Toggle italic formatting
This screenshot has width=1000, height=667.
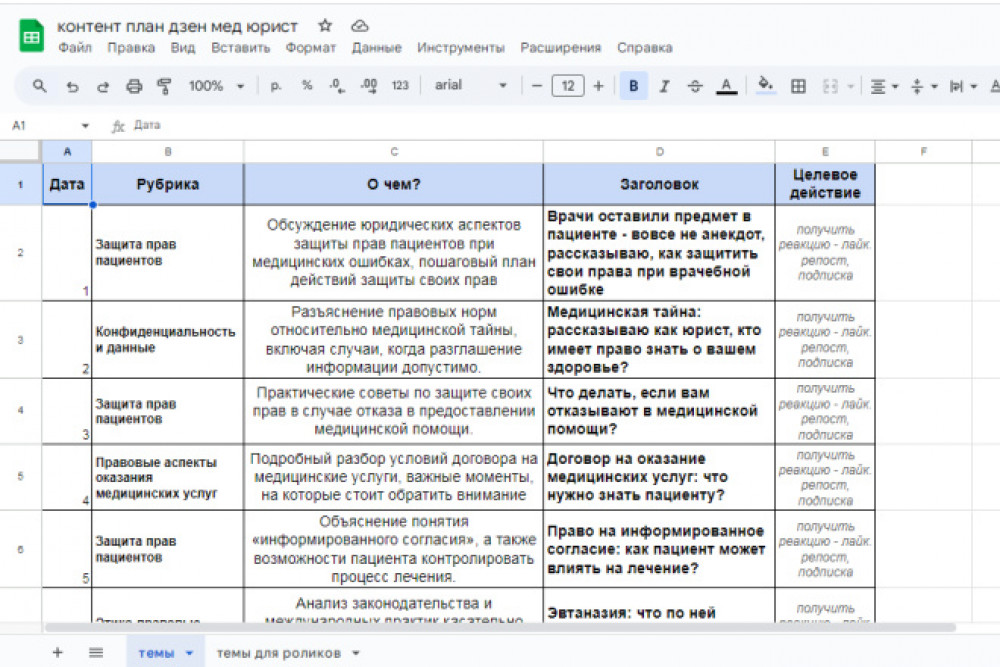(664, 86)
